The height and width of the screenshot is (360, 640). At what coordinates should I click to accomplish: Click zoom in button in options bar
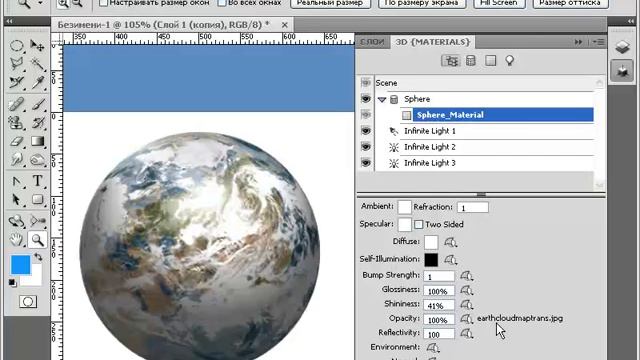click(63, 4)
